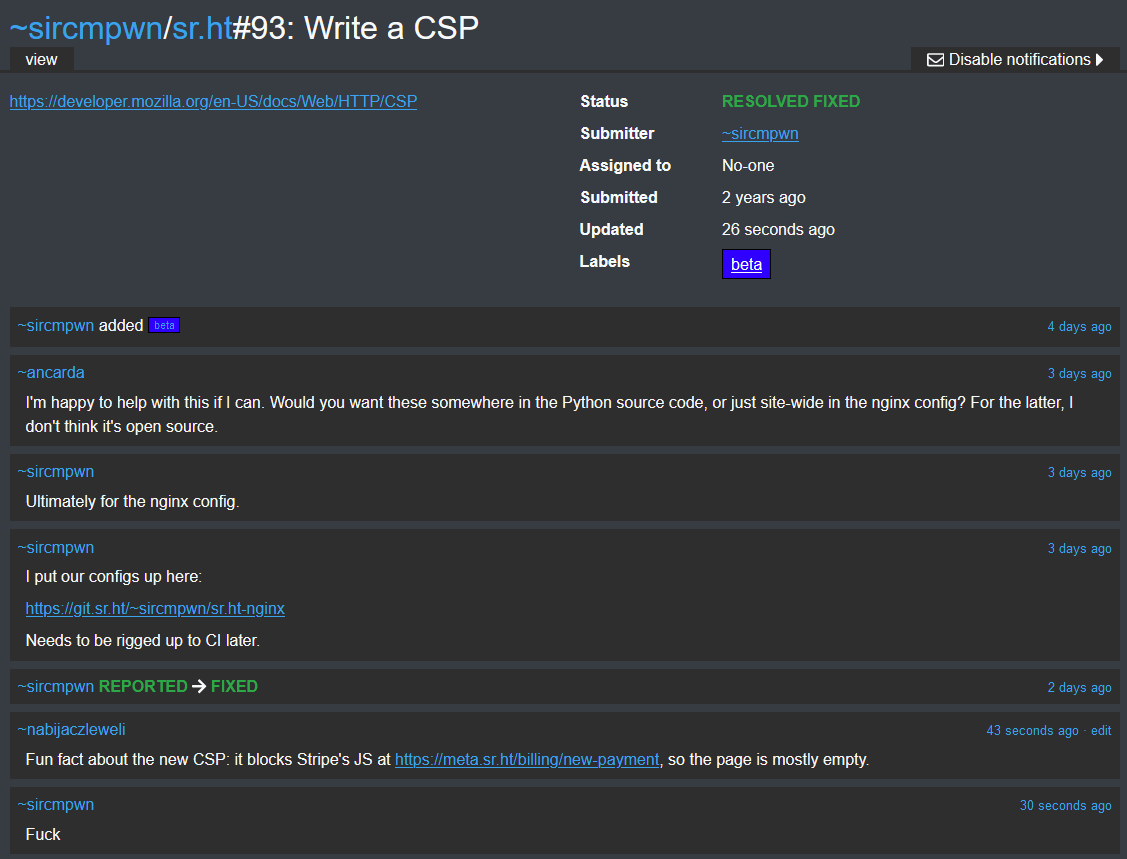1127x859 pixels.
Task: Expand the Disable notifications caret arrow
Action: coord(1100,60)
